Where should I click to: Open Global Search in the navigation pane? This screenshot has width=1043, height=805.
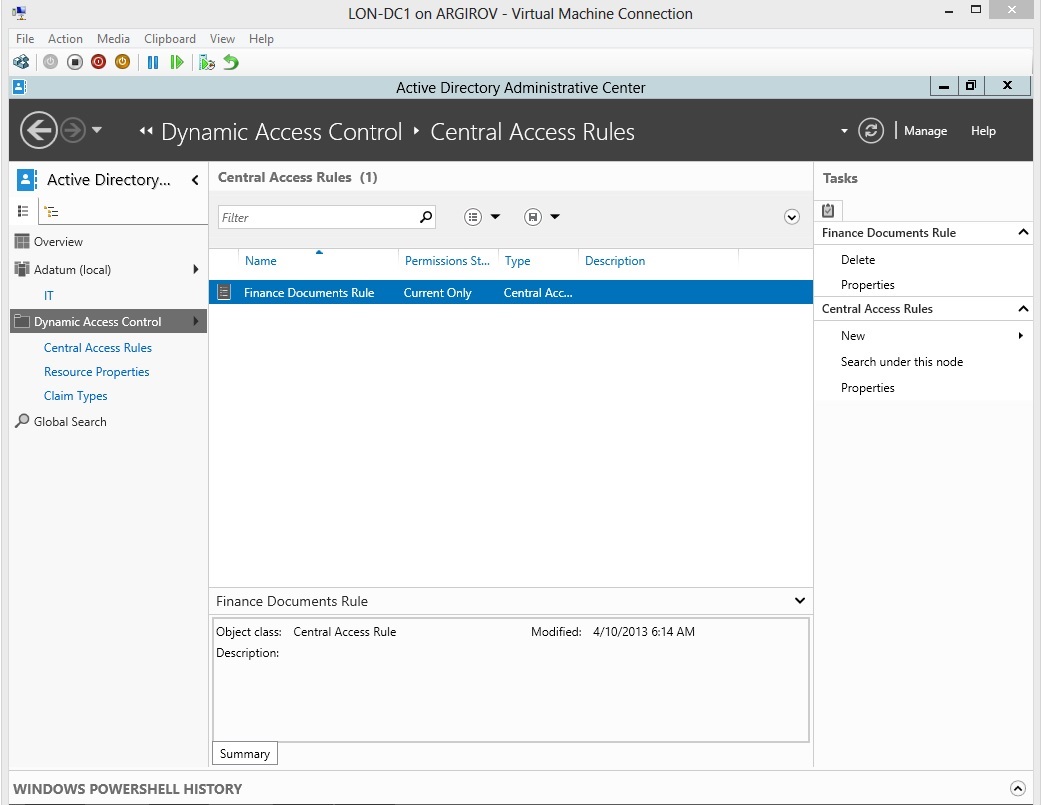coord(68,421)
